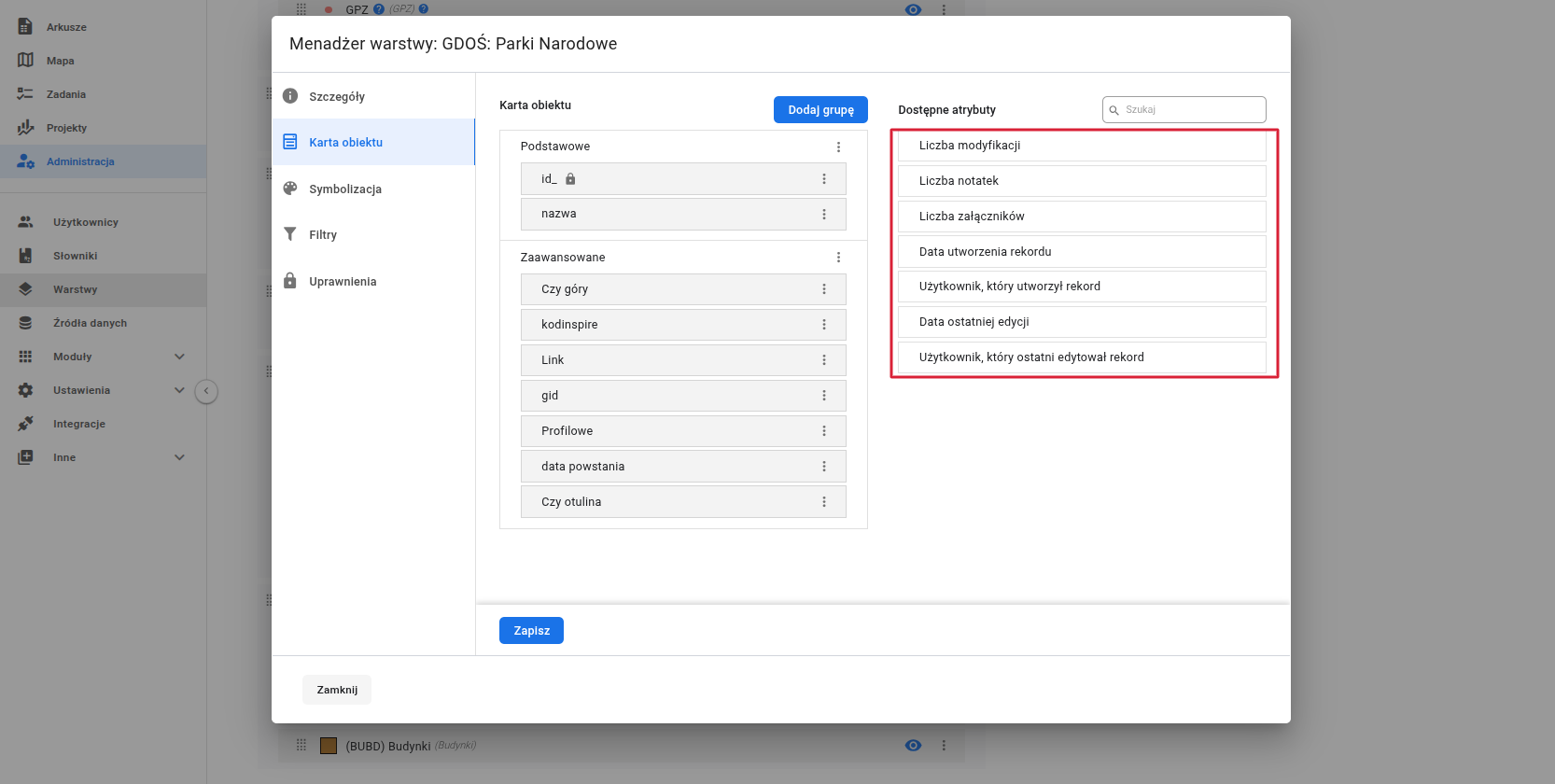Click three-dot menu beside Czy otulina
Image resolution: width=1555 pixels, height=784 pixels.
point(823,502)
